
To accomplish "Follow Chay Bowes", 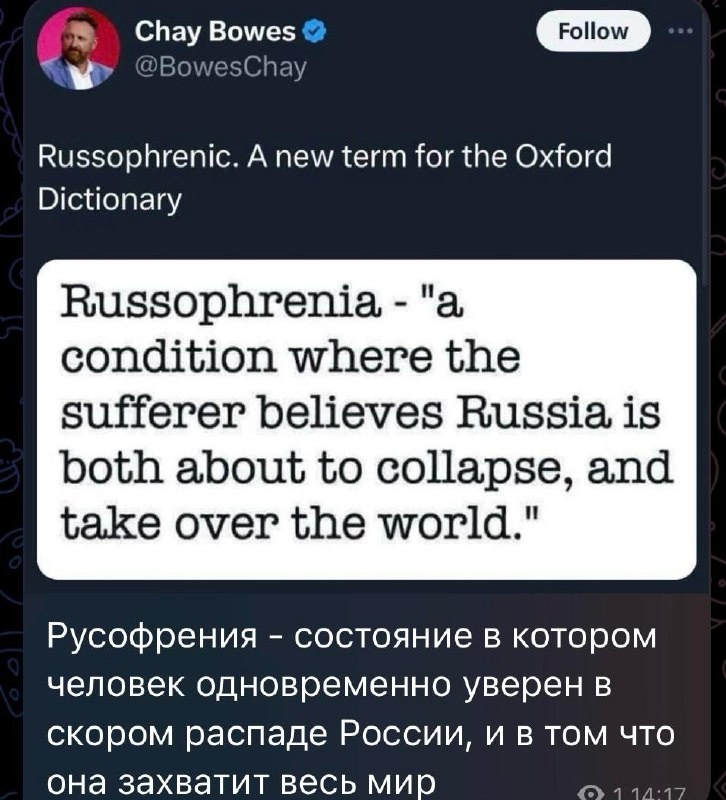I will 593,32.
